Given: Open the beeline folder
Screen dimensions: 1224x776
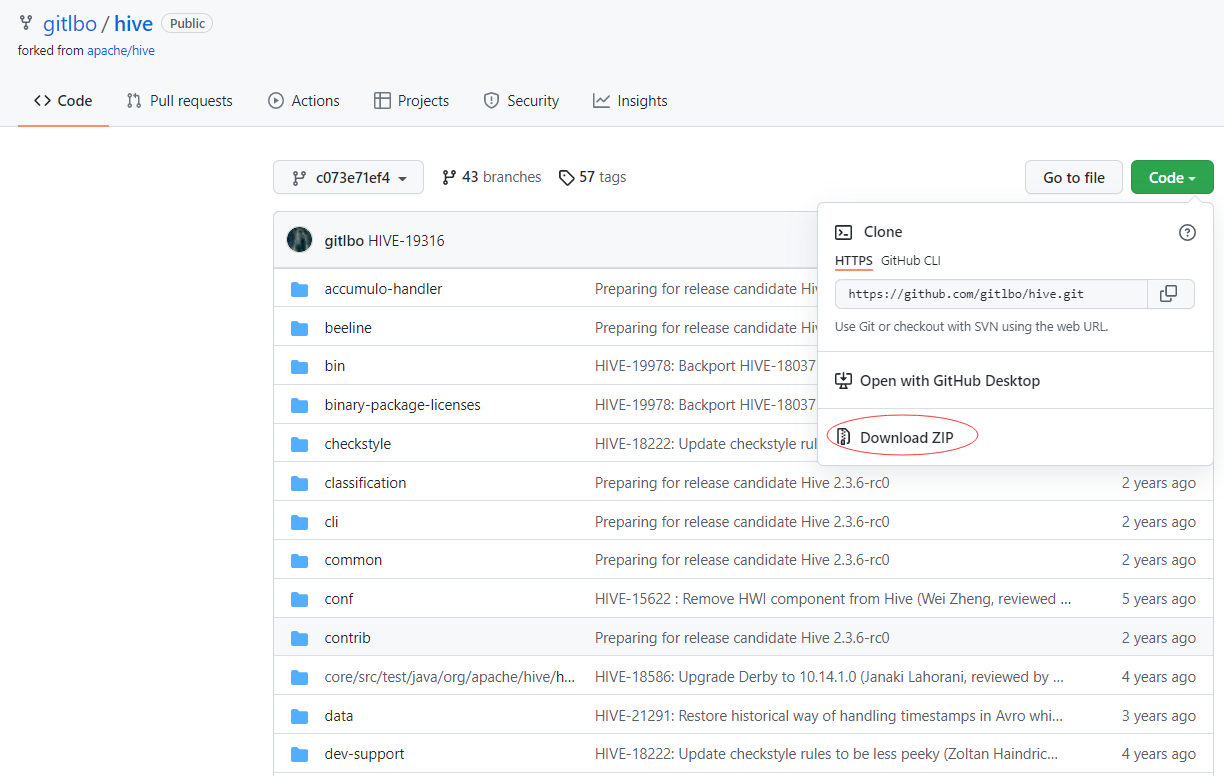Looking at the screenshot, I should pos(348,328).
